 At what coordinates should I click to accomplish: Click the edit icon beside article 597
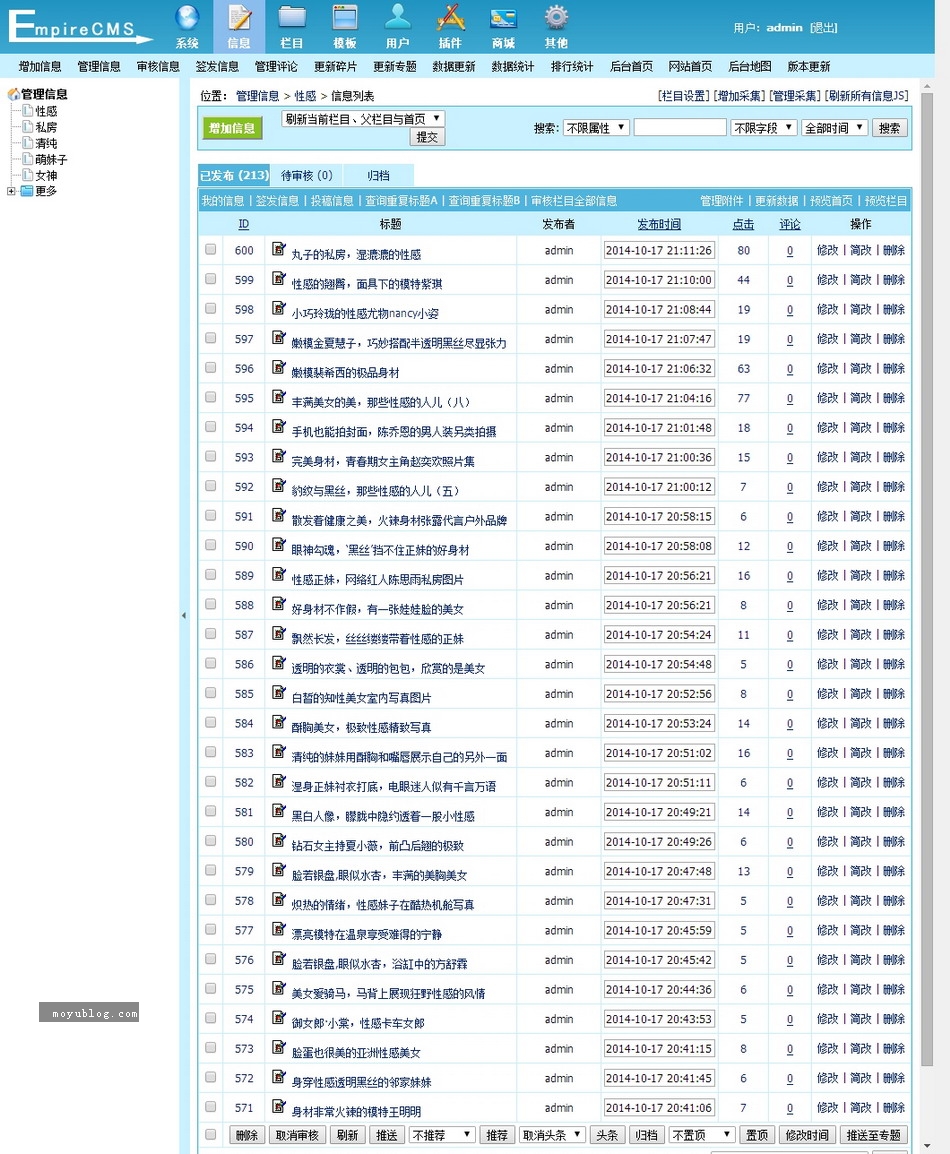pos(278,337)
